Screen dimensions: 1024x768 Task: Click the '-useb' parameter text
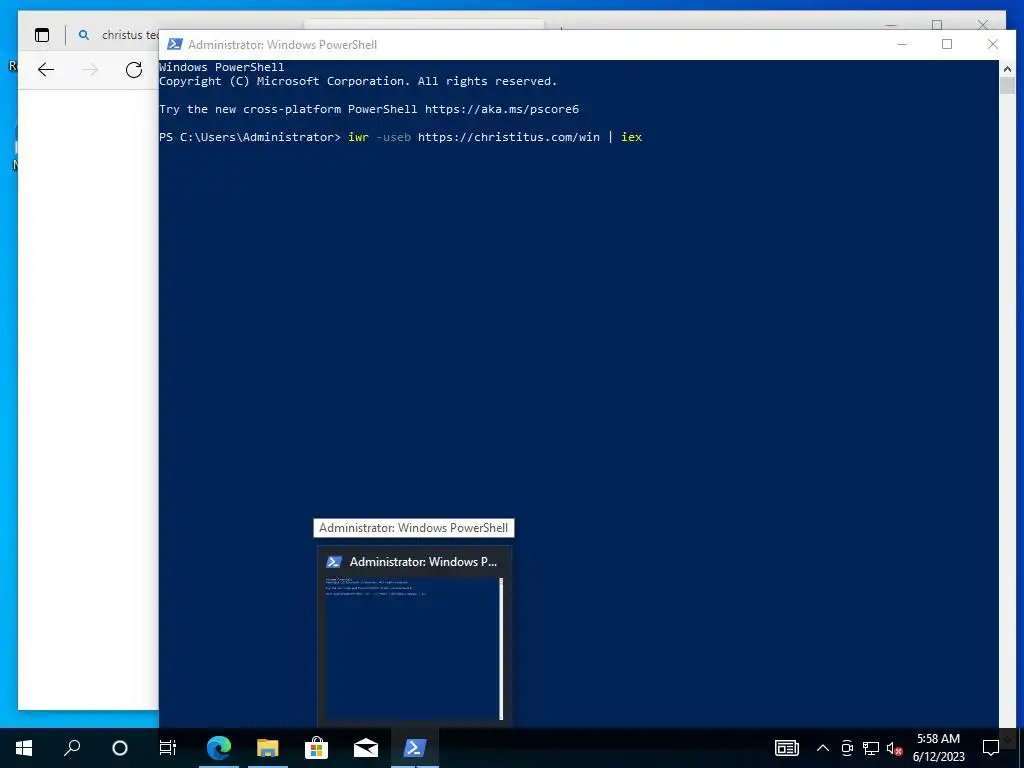(393, 137)
